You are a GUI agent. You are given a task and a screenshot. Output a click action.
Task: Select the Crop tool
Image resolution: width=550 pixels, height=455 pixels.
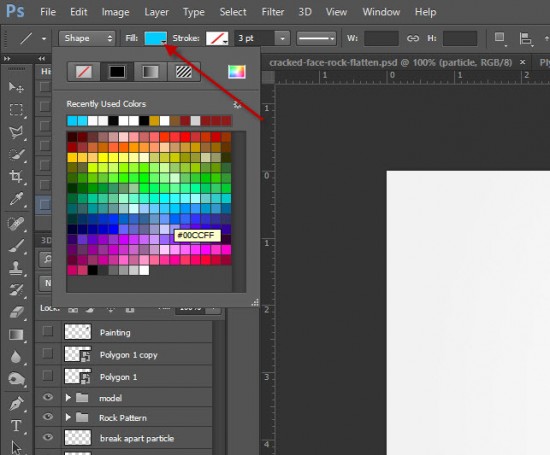click(16, 176)
